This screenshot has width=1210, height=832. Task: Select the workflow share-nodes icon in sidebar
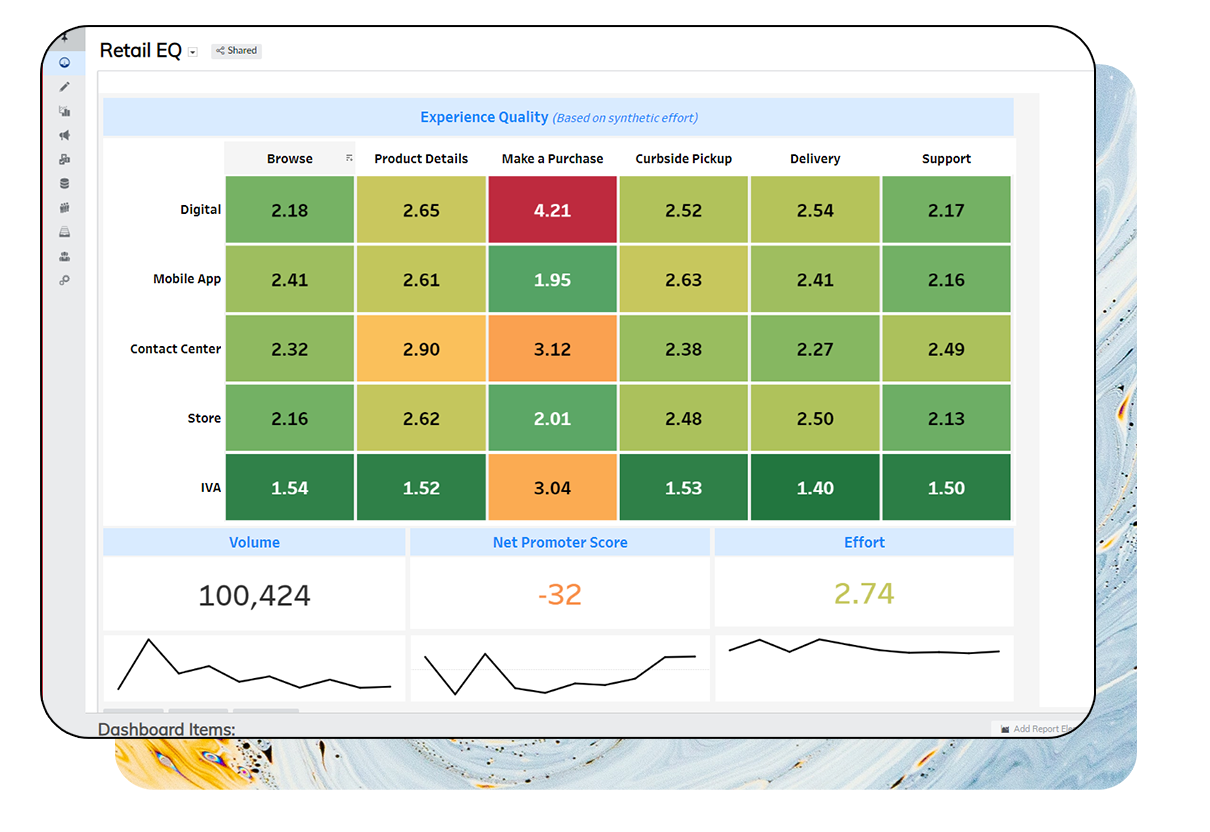tap(65, 159)
